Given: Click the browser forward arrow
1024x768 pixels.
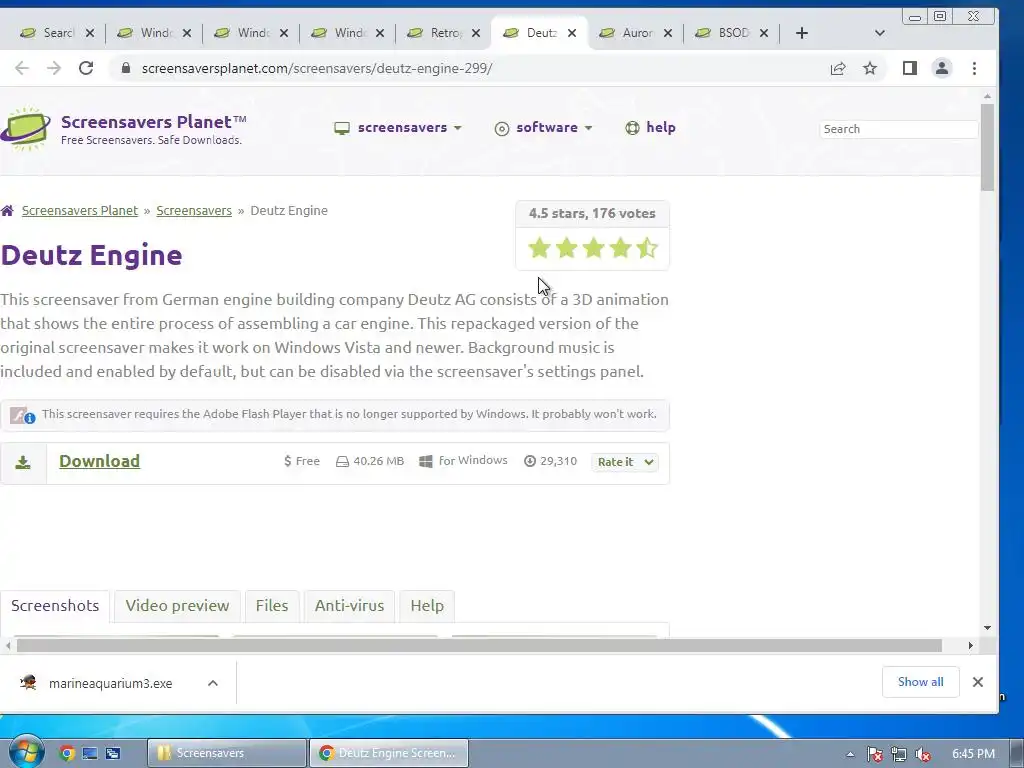Looking at the screenshot, I should click(x=54, y=68).
